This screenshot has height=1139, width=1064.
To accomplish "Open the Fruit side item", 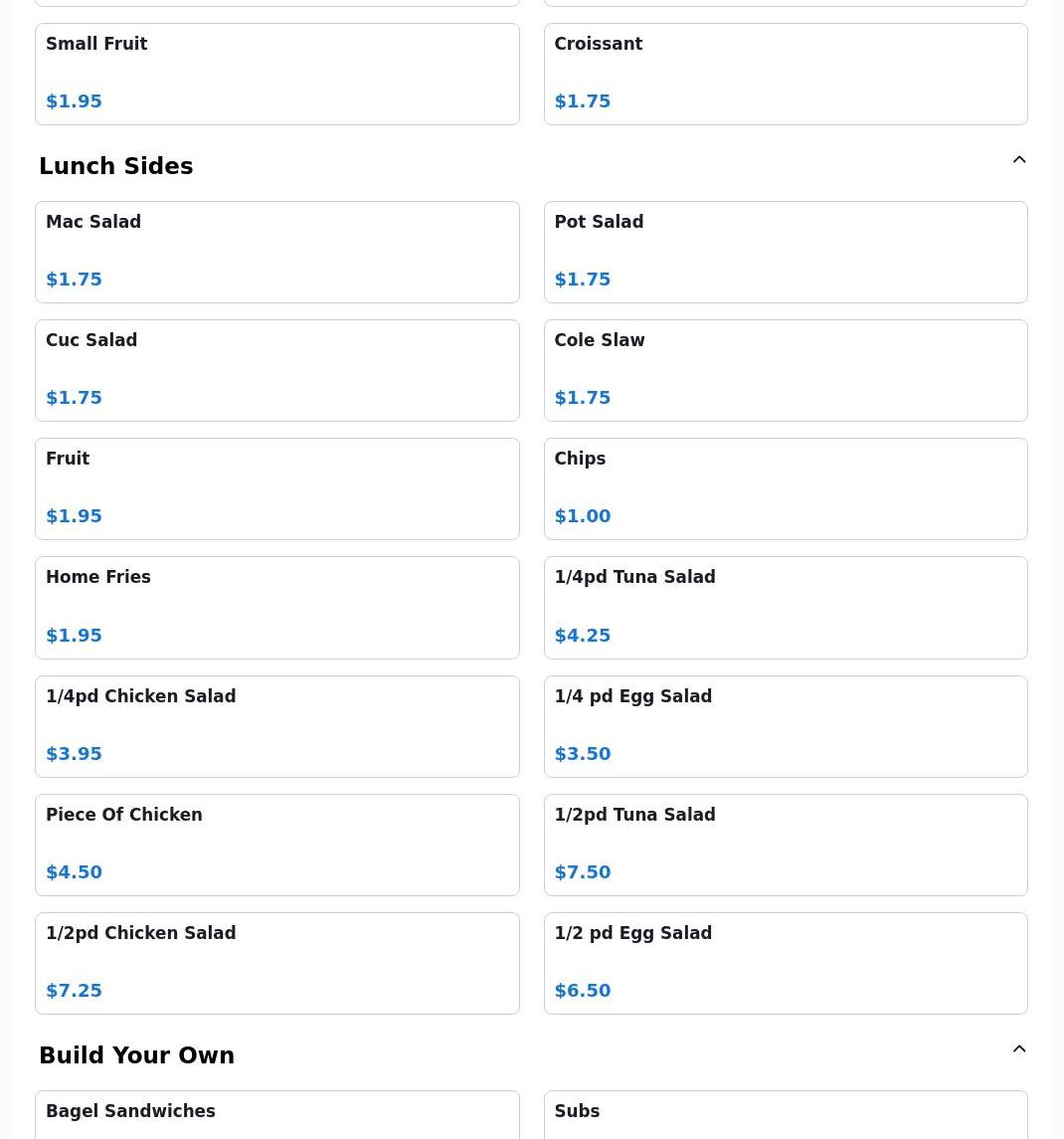I will click(277, 488).
